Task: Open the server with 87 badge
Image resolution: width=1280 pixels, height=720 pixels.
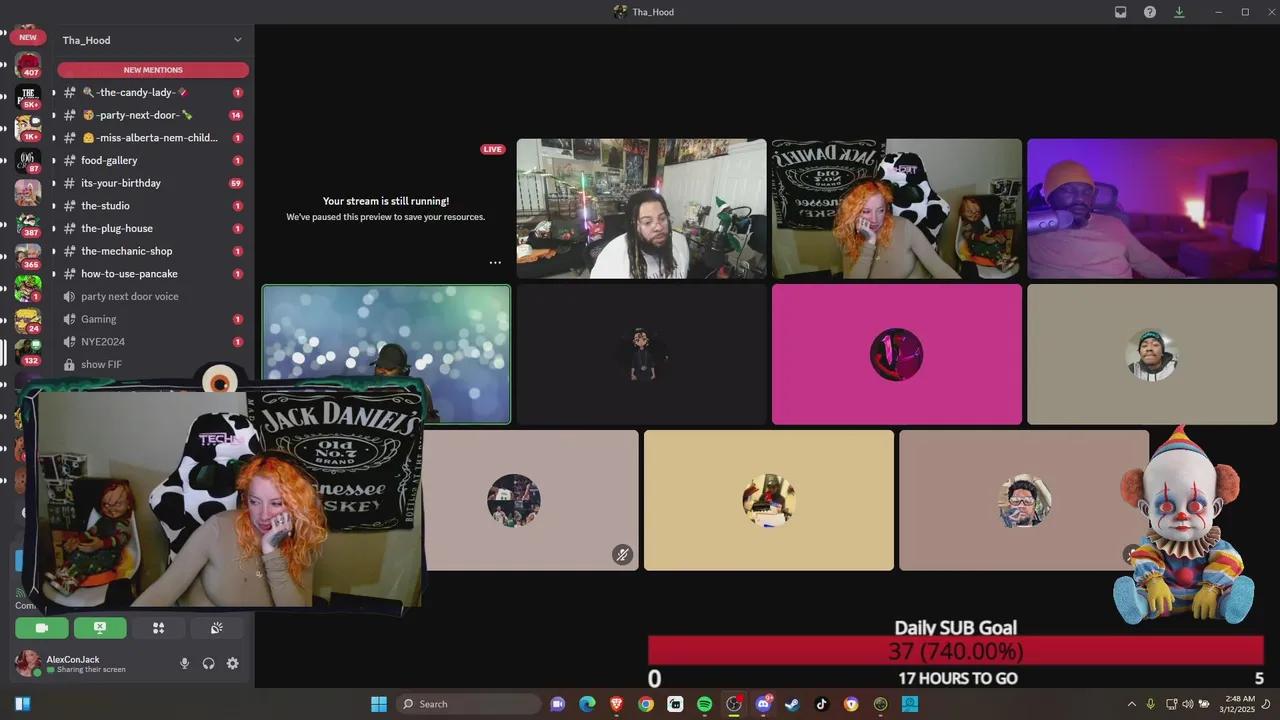Action: pyautogui.click(x=28, y=160)
